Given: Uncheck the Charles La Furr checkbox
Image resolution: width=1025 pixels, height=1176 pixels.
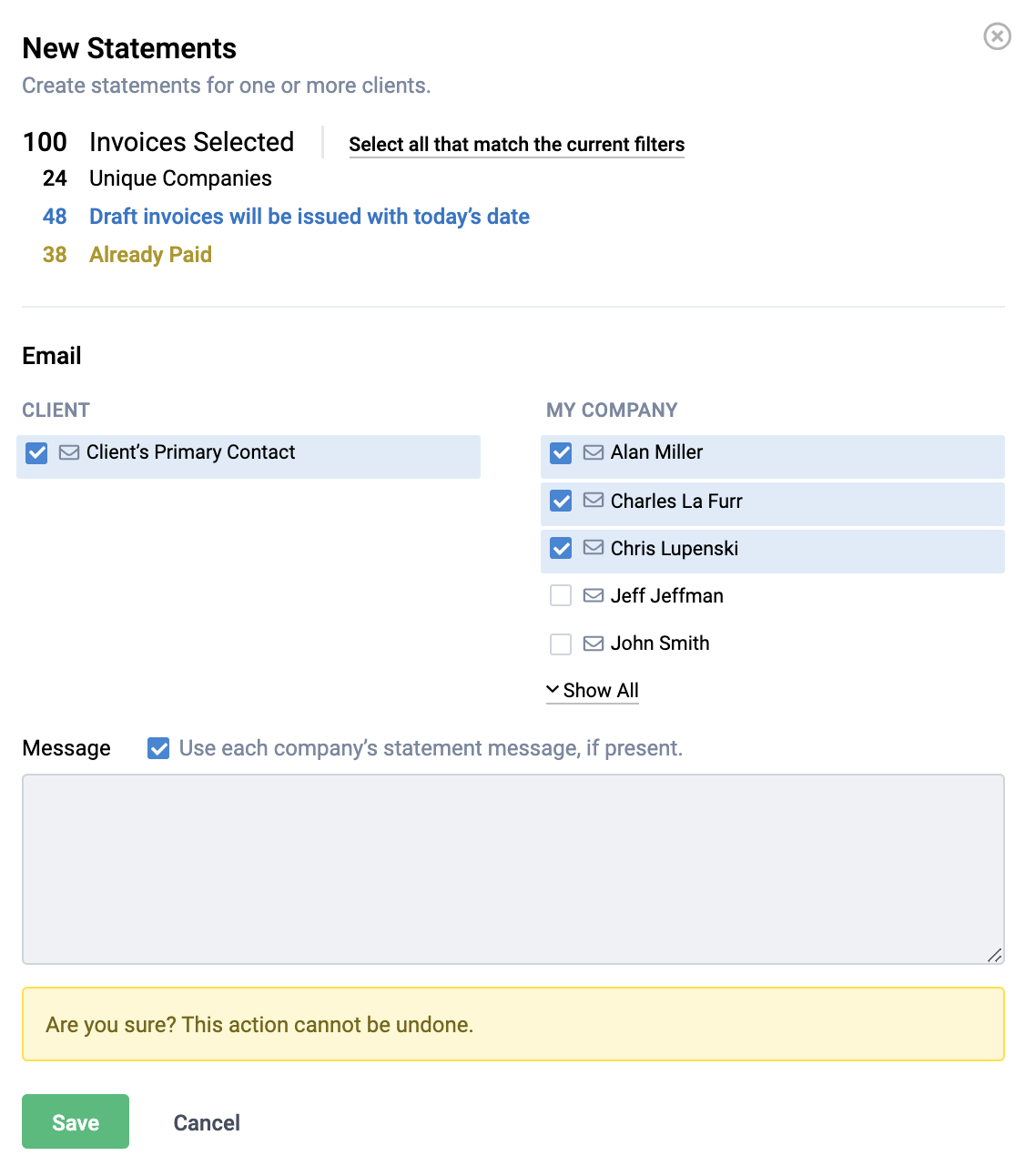Looking at the screenshot, I should click(561, 501).
